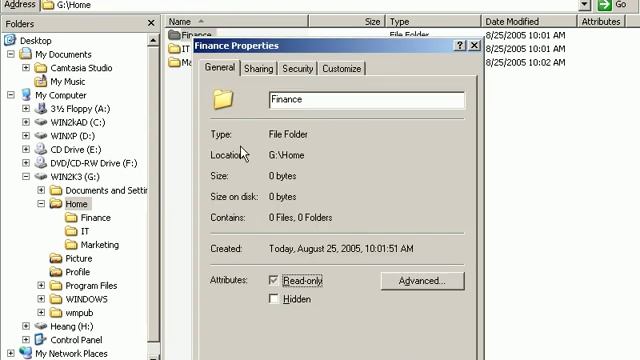This screenshot has width=640, height=360.
Task: Click the My Computer icon
Action: (26, 95)
